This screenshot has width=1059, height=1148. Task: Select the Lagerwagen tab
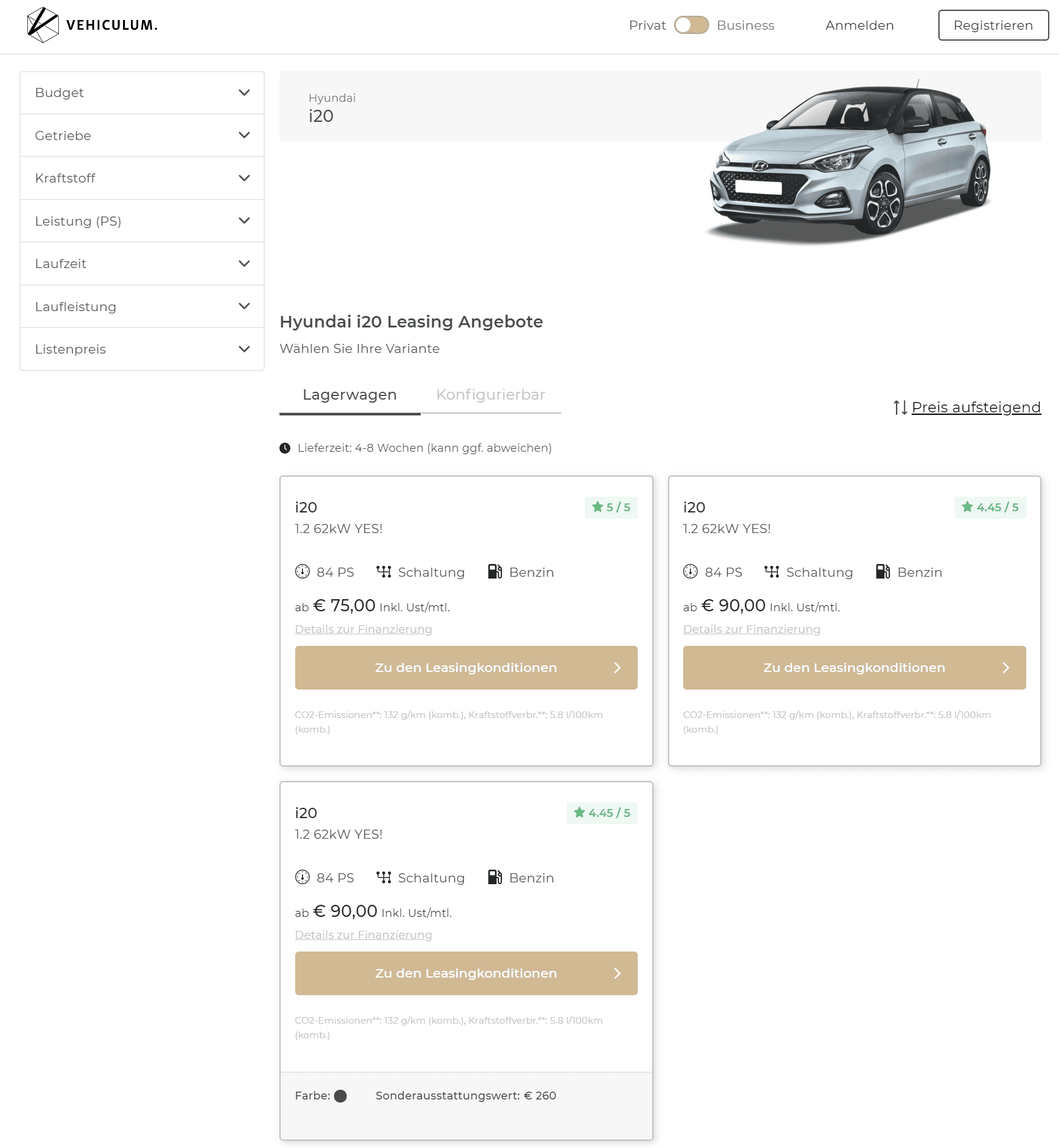point(350,395)
